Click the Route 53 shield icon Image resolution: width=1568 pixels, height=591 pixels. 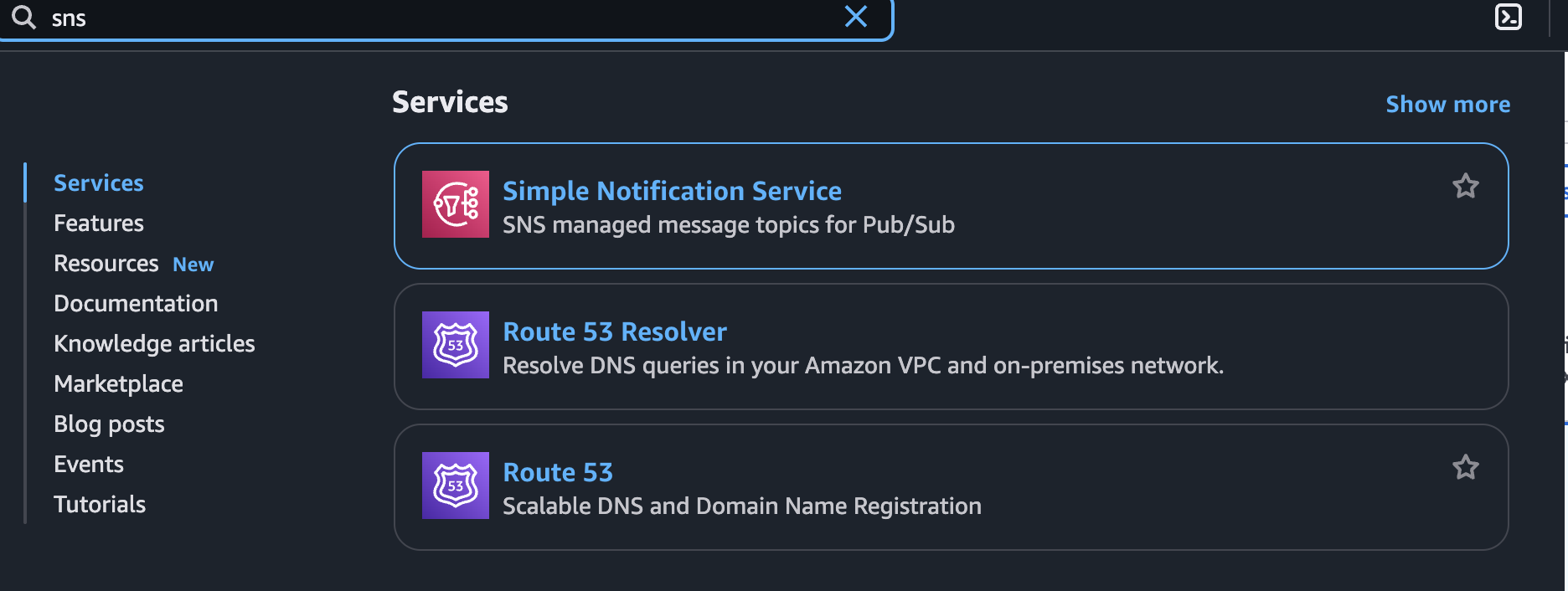coord(456,486)
